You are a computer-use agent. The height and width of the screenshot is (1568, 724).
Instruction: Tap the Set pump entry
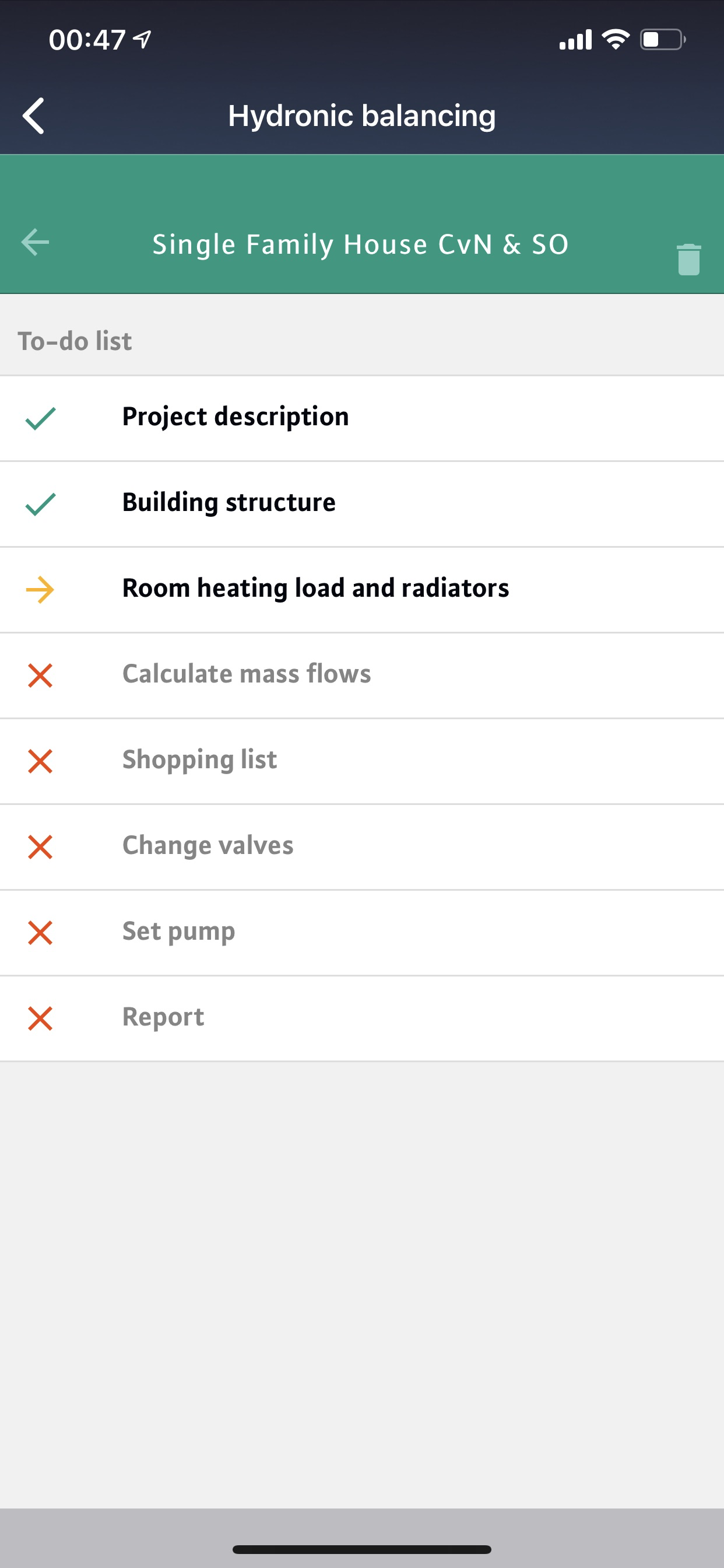point(178,932)
